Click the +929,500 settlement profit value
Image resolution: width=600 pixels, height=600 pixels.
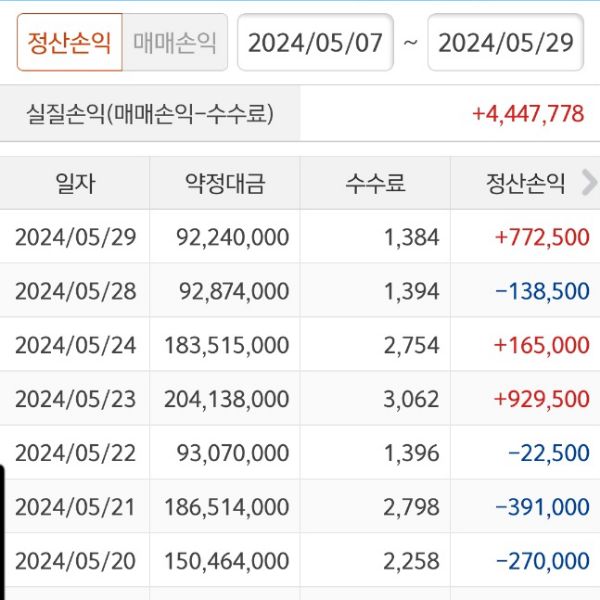pos(541,399)
